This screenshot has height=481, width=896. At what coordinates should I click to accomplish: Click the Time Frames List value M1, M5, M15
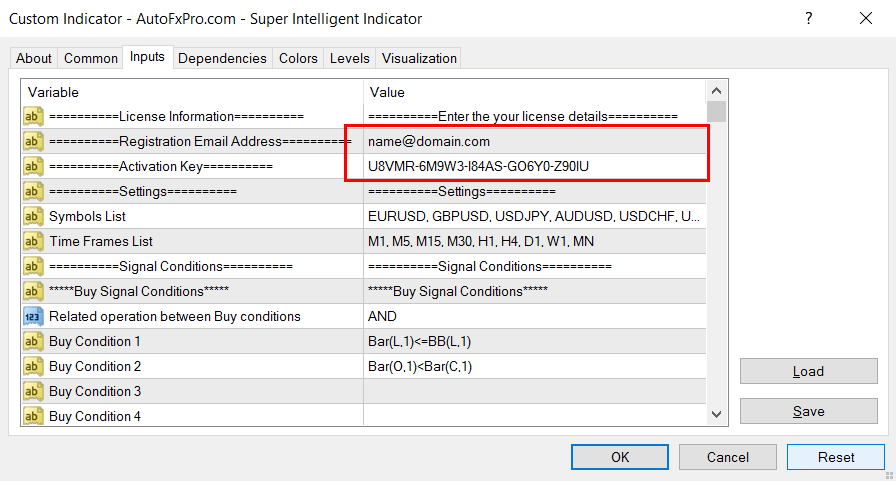pos(535,242)
